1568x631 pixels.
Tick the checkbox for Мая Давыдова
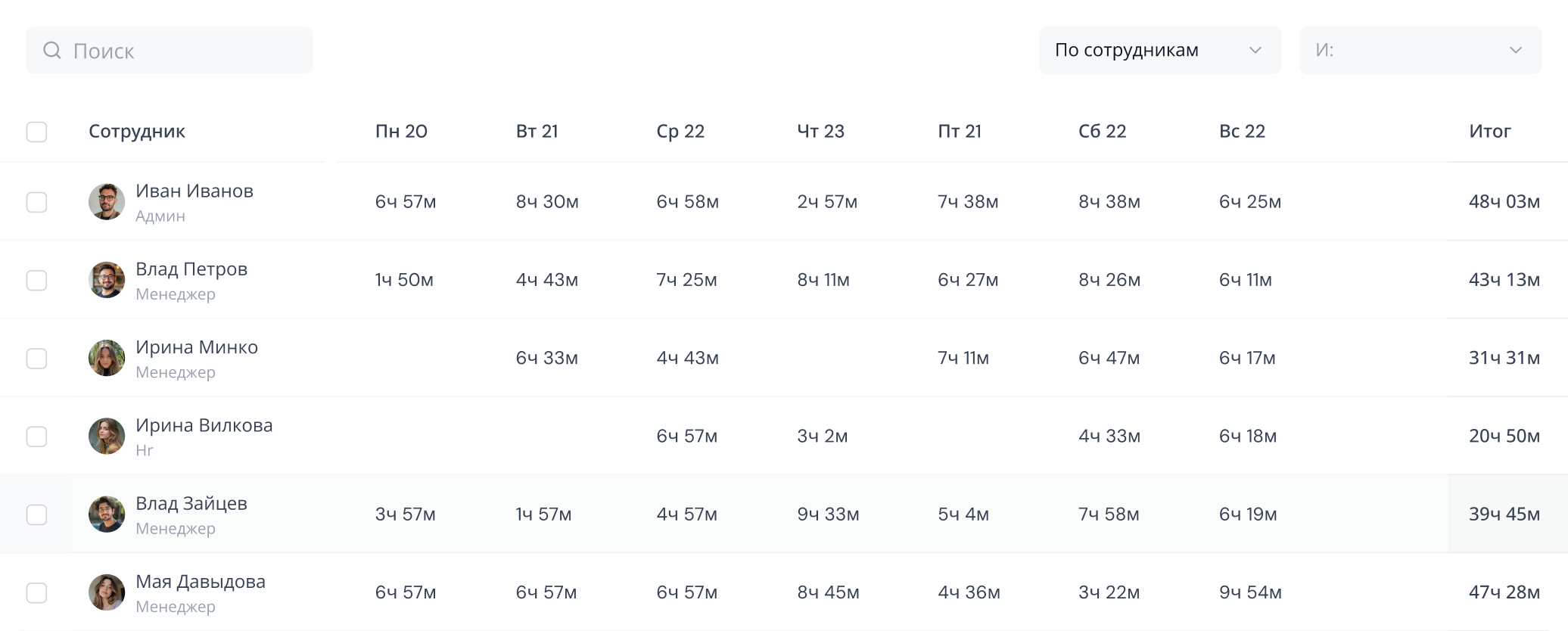point(36,592)
